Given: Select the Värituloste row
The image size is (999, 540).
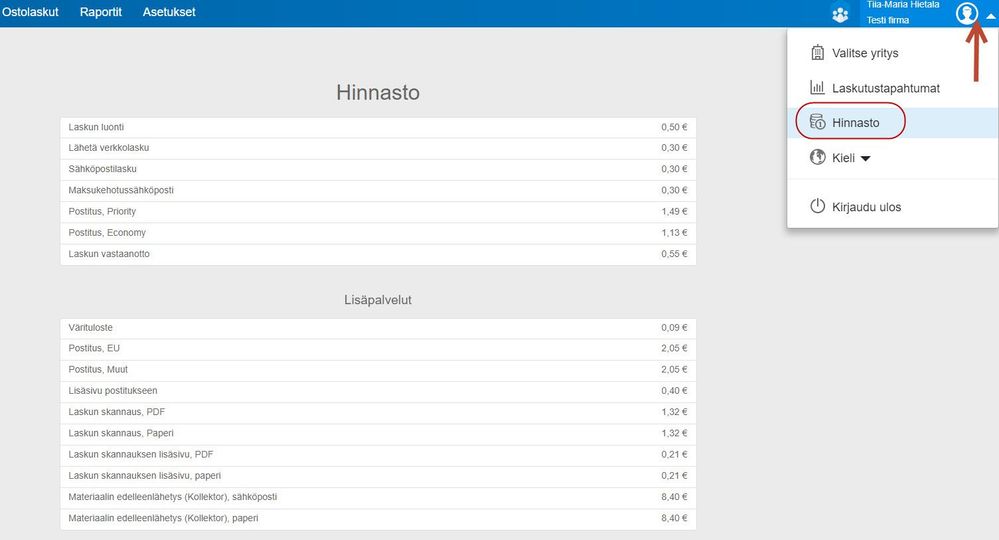Looking at the screenshot, I should click(x=378, y=328).
